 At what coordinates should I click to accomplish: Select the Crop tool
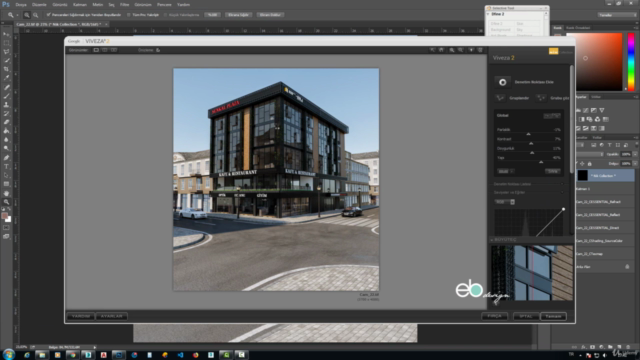coord(6,69)
